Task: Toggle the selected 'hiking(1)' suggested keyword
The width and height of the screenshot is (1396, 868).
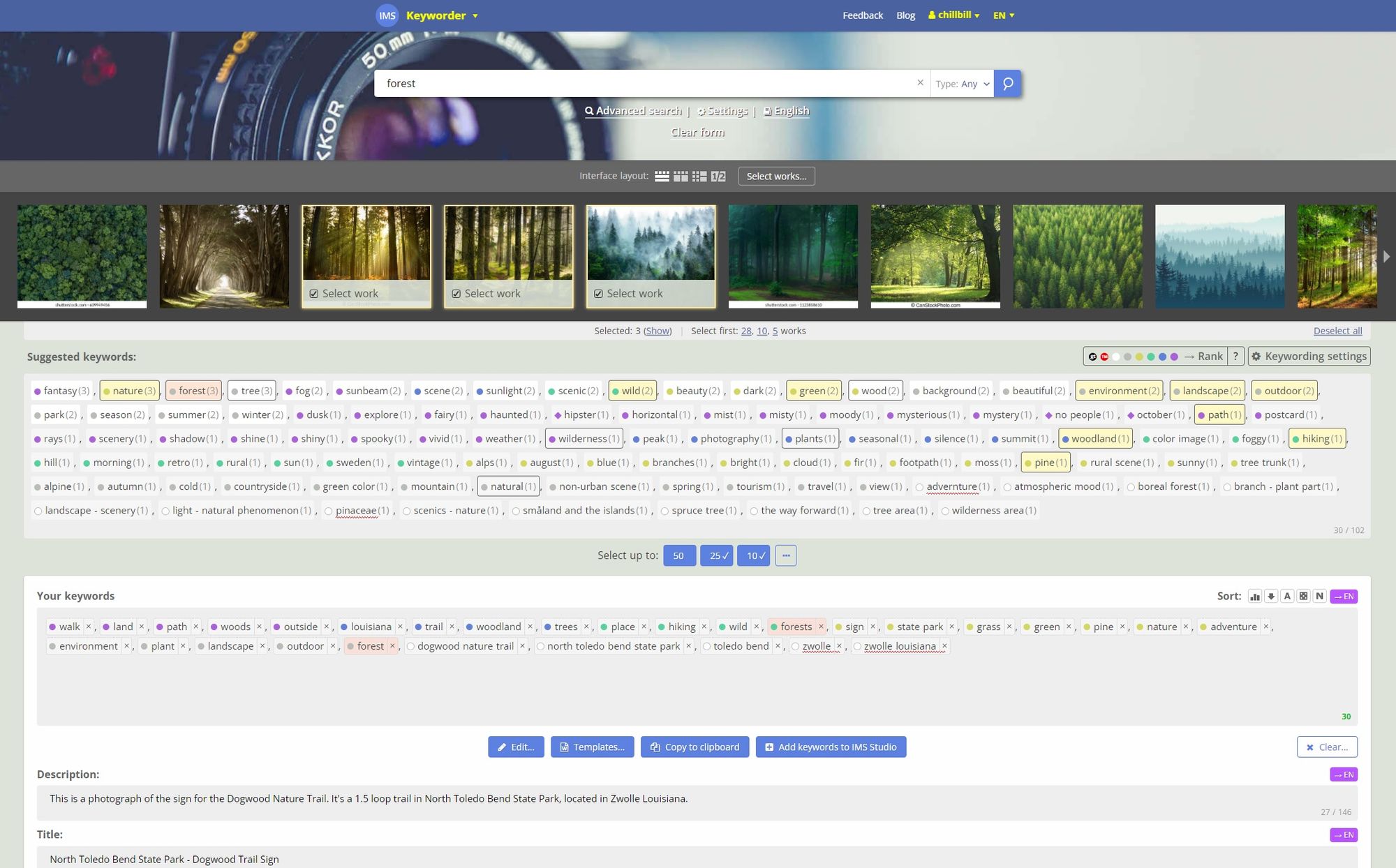Action: pyautogui.click(x=1317, y=439)
